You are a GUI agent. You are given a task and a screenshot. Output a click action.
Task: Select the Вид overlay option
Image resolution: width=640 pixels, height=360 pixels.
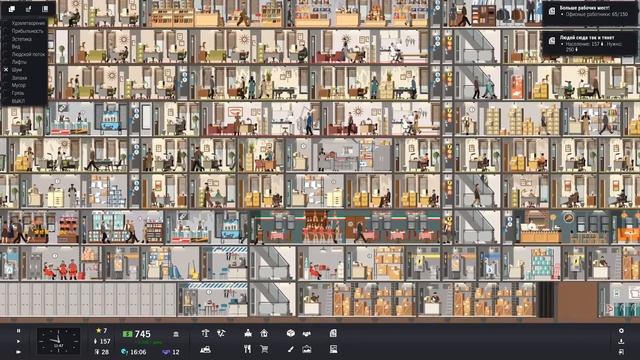point(16,47)
